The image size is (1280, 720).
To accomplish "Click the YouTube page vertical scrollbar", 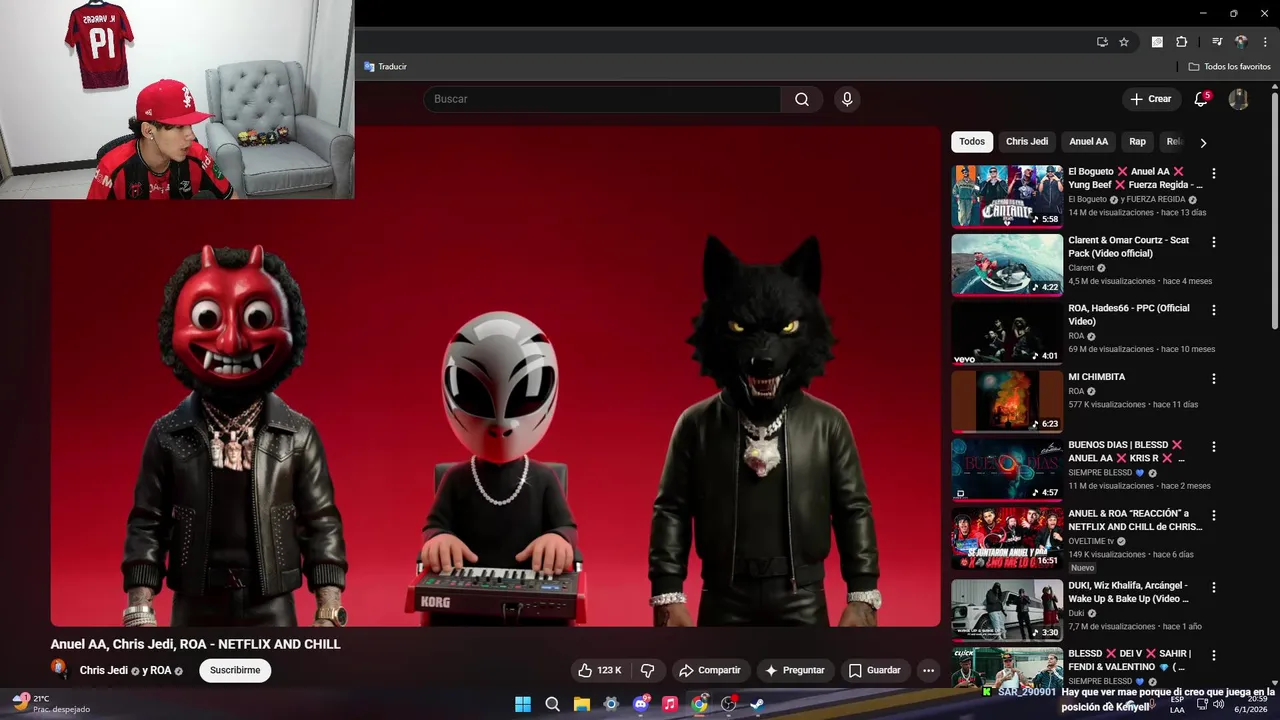I will 1275,210.
